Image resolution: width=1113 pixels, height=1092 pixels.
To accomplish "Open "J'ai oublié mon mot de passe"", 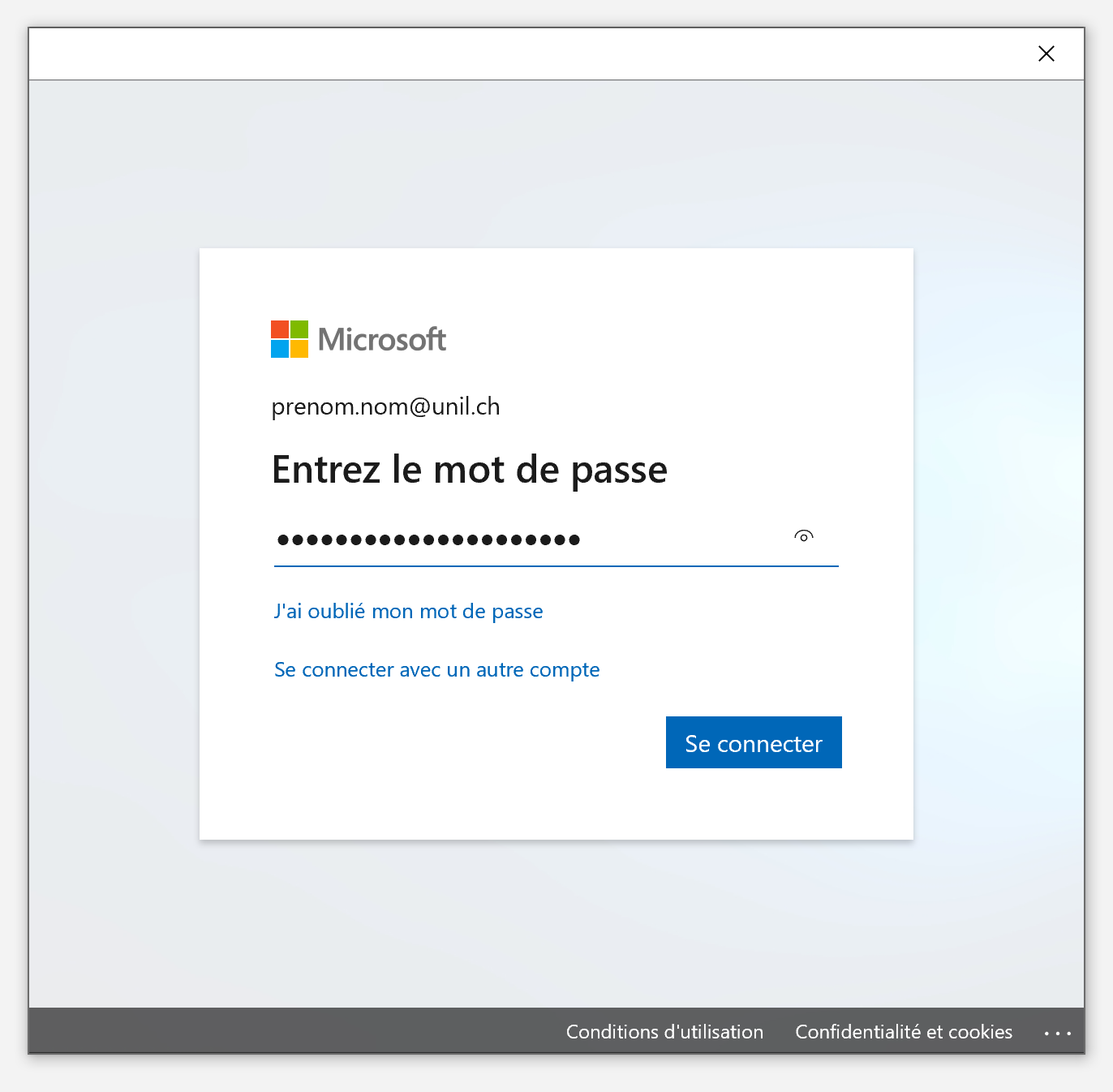I will [x=409, y=611].
